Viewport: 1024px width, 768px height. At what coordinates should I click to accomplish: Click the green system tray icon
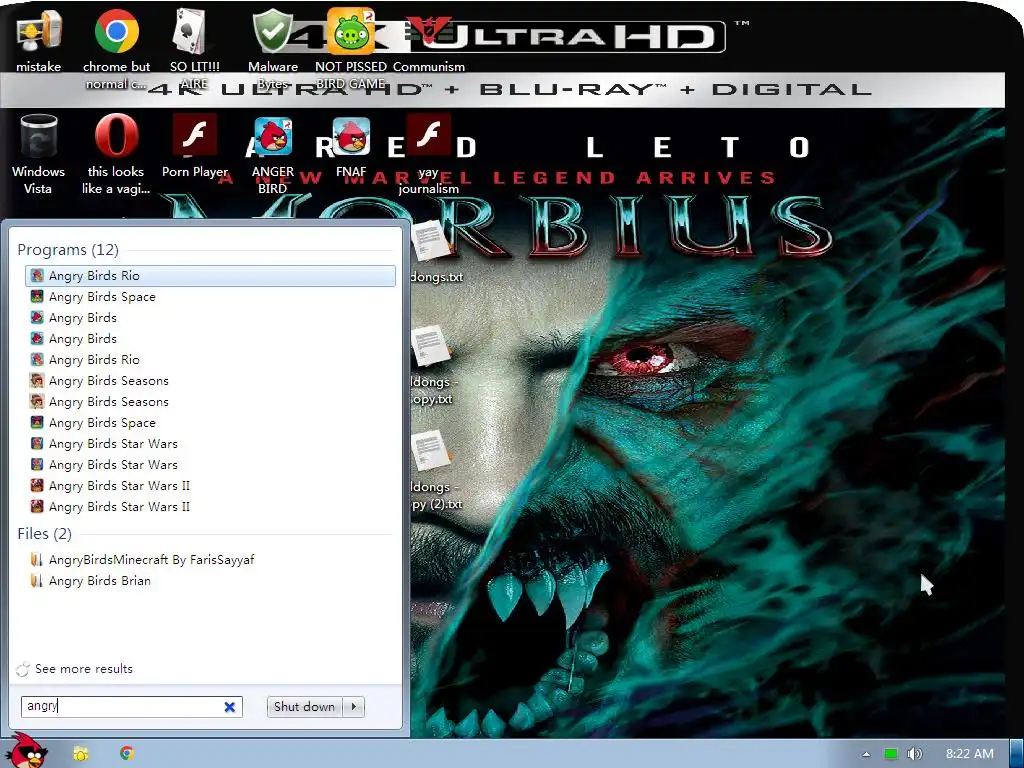click(x=891, y=754)
